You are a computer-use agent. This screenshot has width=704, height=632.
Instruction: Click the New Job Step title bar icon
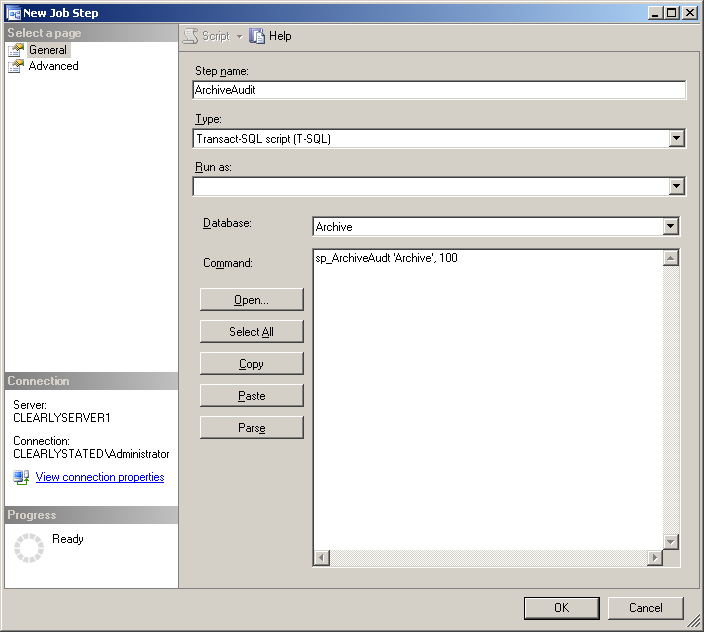13,13
